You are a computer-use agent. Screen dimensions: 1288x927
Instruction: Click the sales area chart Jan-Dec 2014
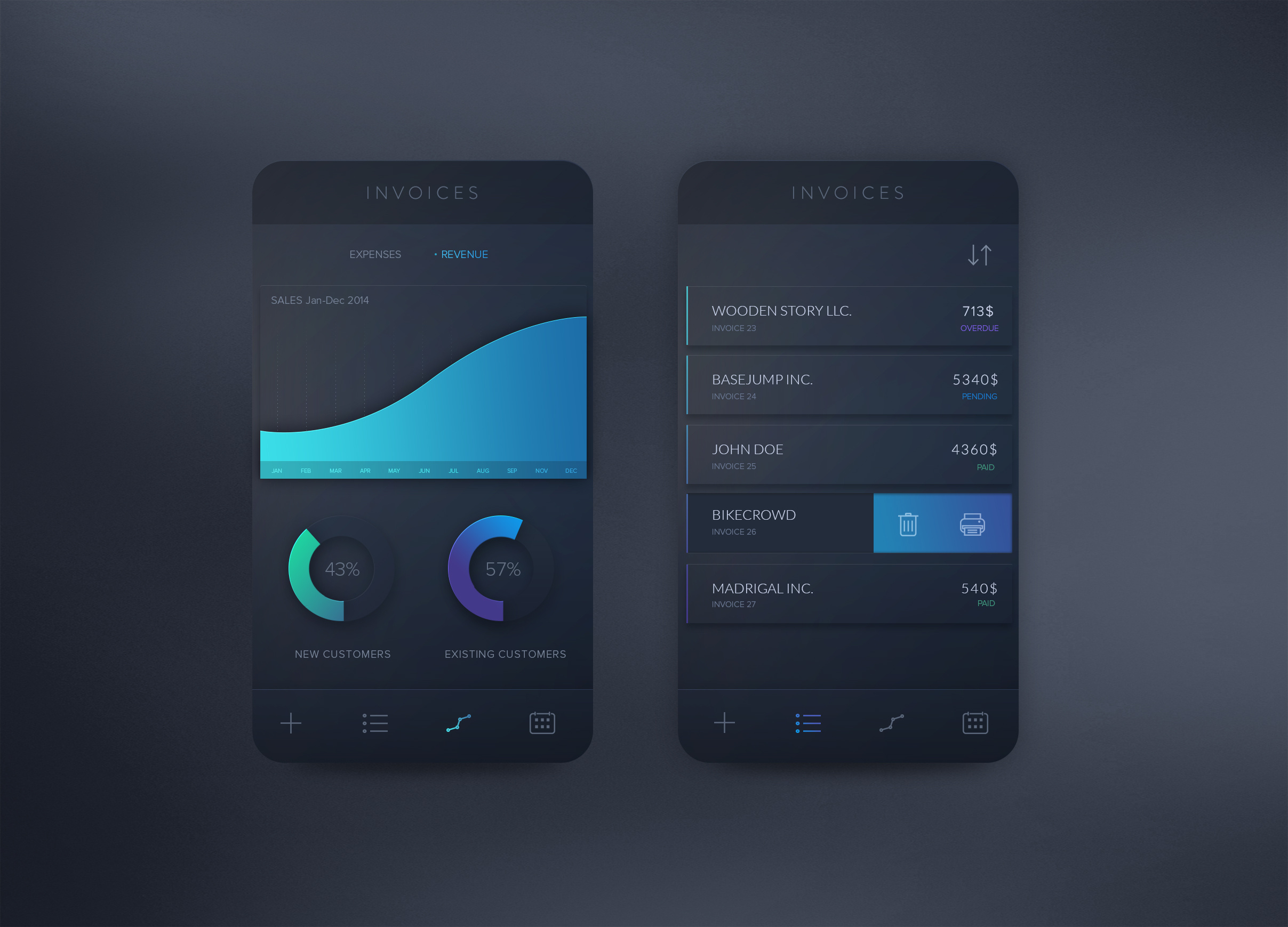[425, 385]
